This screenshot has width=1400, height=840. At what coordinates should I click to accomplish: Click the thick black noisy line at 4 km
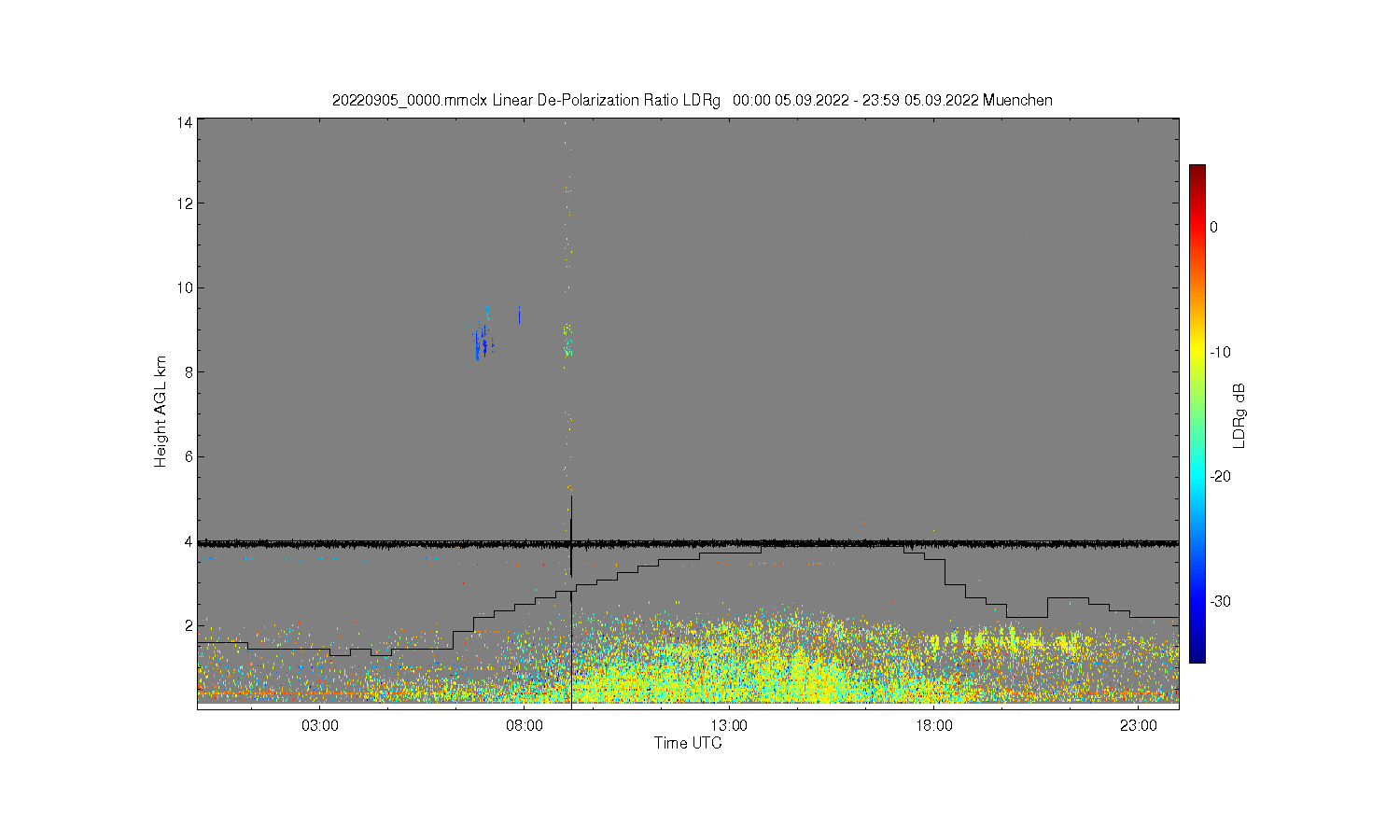688,542
